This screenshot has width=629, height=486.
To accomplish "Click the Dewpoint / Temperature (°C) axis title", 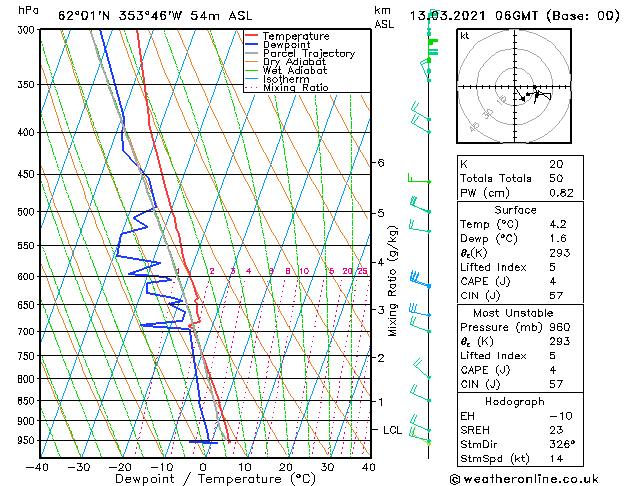I will tap(215, 479).
